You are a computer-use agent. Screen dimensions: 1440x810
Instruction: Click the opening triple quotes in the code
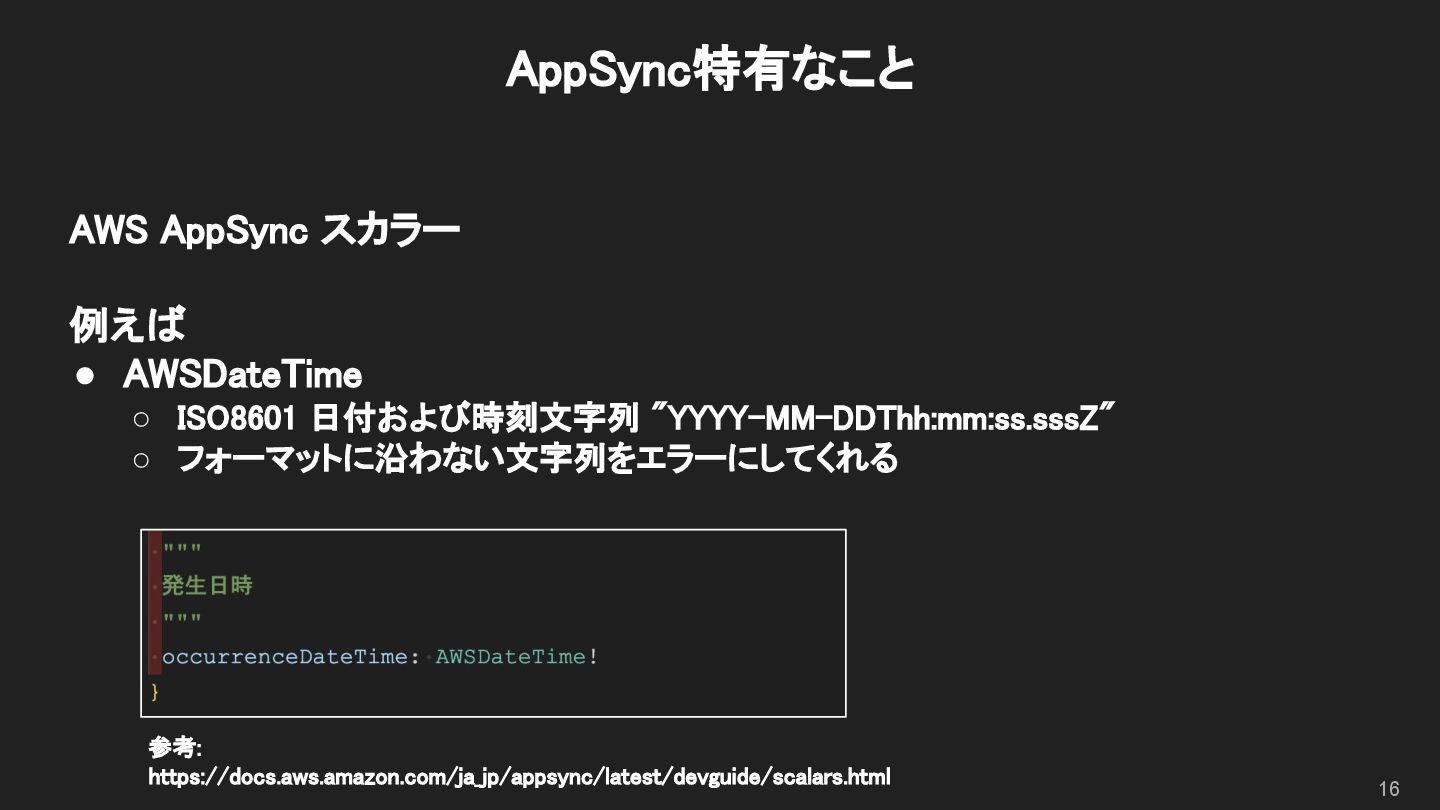pyautogui.click(x=182, y=549)
